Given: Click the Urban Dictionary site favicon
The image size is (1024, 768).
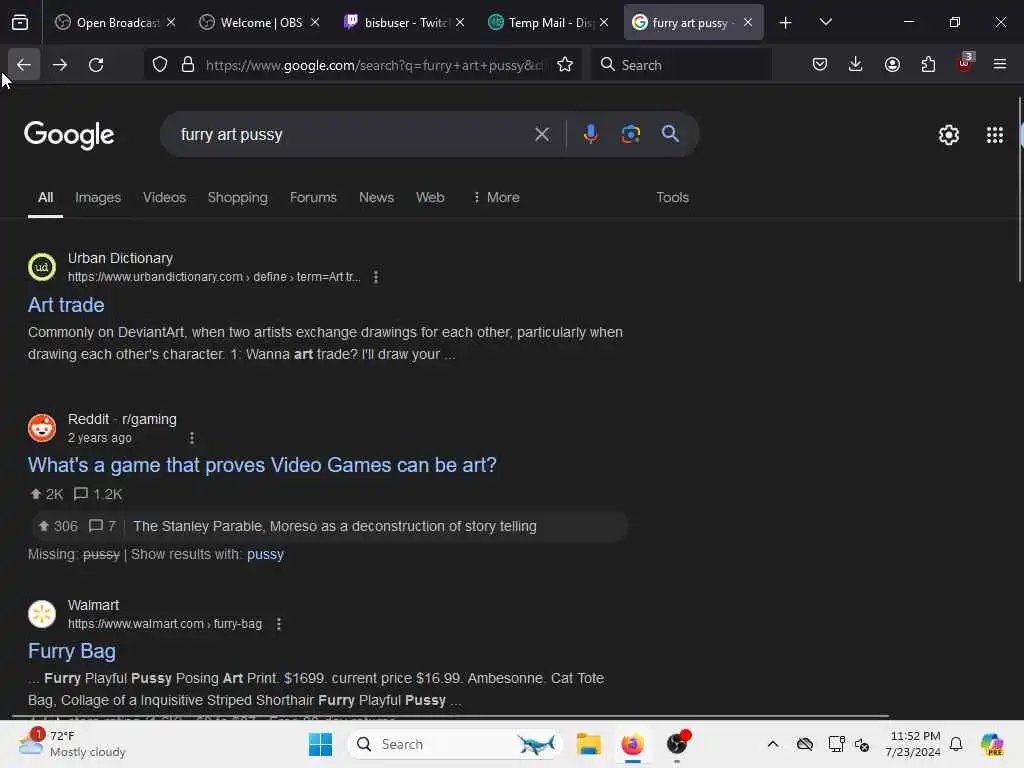Looking at the screenshot, I should (42, 267).
